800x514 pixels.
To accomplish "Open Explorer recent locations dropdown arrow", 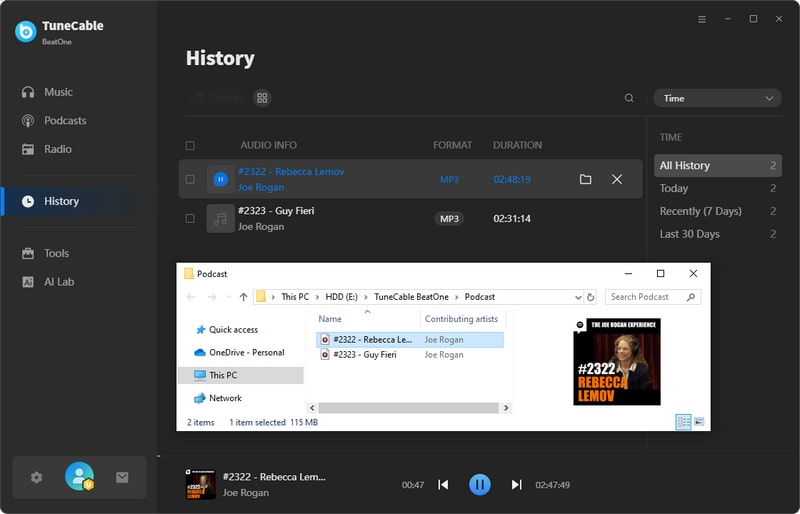I will tap(229, 297).
